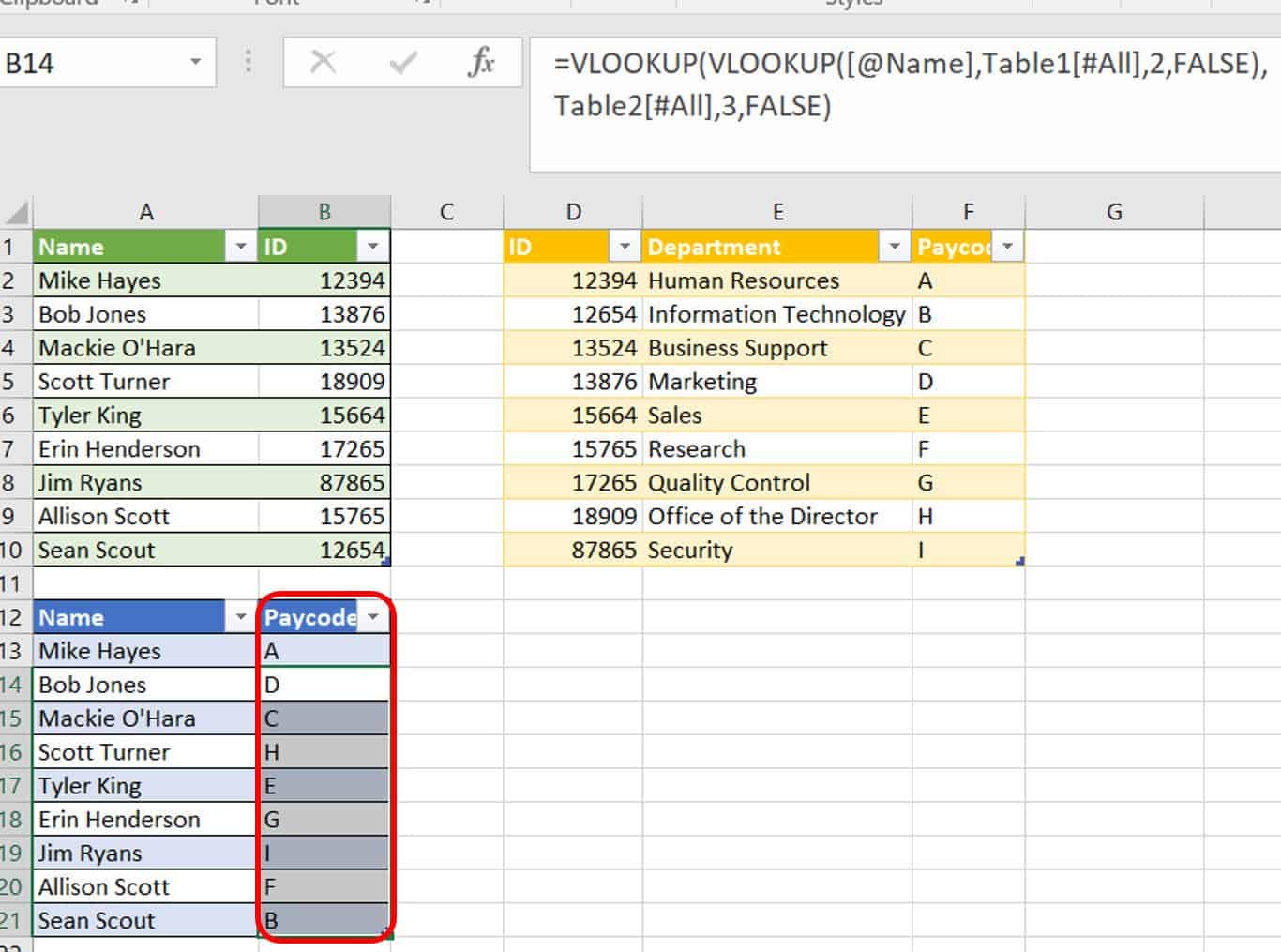This screenshot has height=952, width=1281.
Task: Open filter dropdown for blue Paycode header
Action: click(x=373, y=617)
